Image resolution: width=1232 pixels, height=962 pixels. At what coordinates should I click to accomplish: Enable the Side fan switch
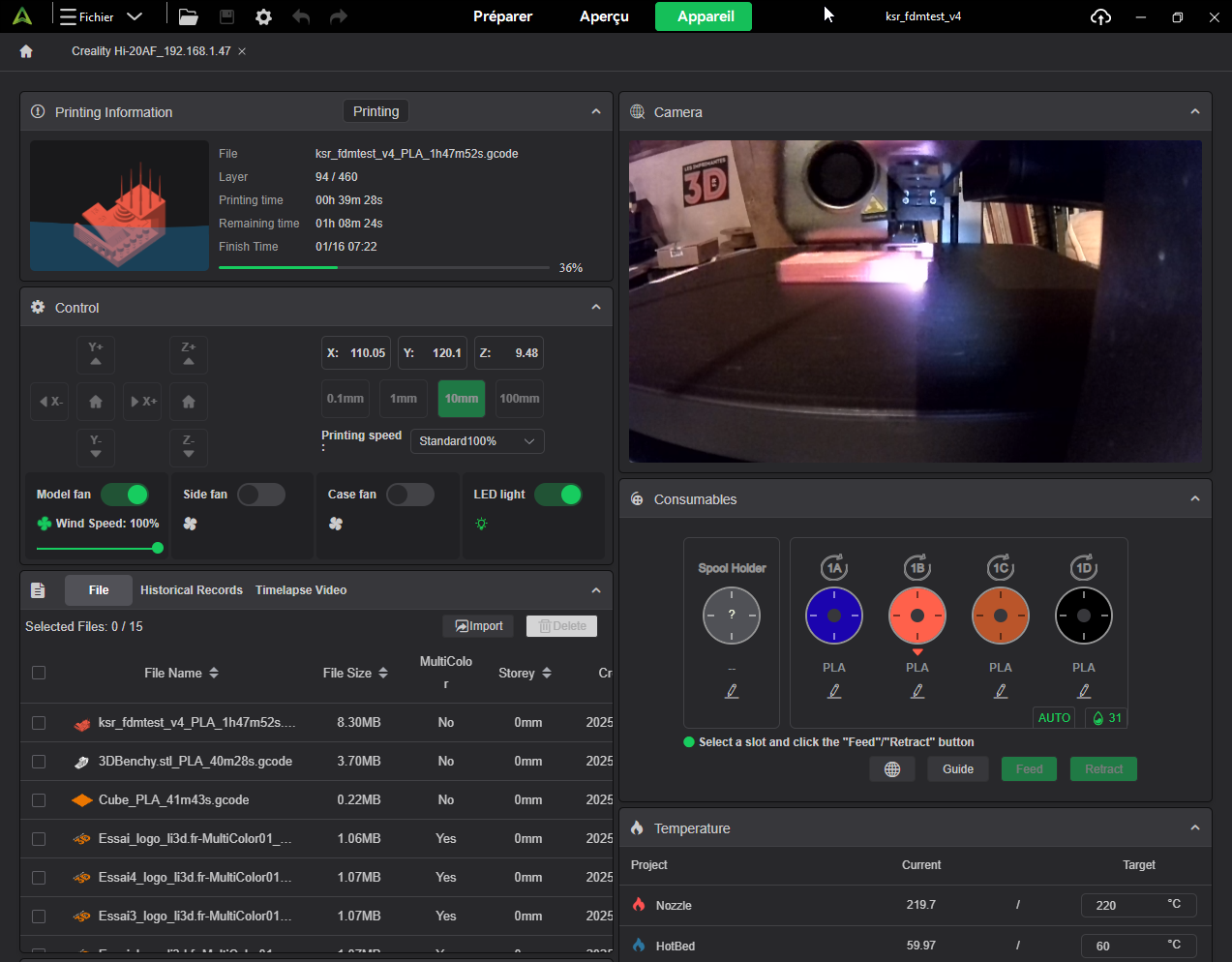261,495
